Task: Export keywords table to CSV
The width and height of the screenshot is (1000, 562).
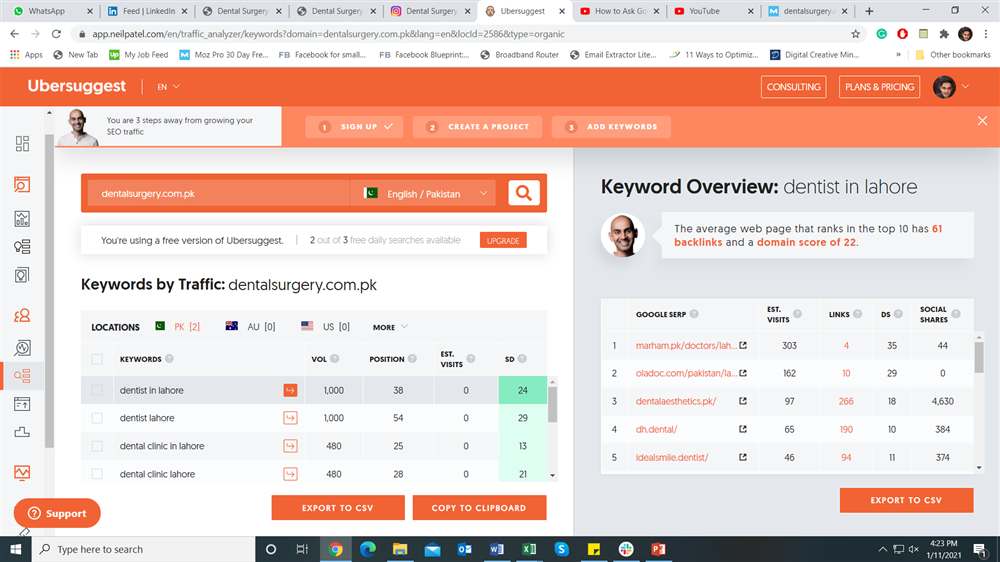Action: pos(337,508)
